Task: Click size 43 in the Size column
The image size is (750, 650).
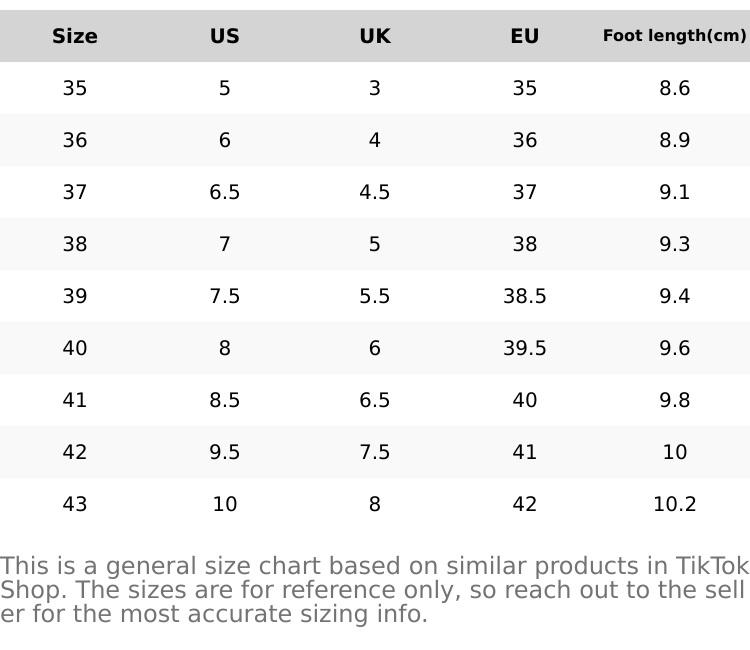Action: [75, 504]
